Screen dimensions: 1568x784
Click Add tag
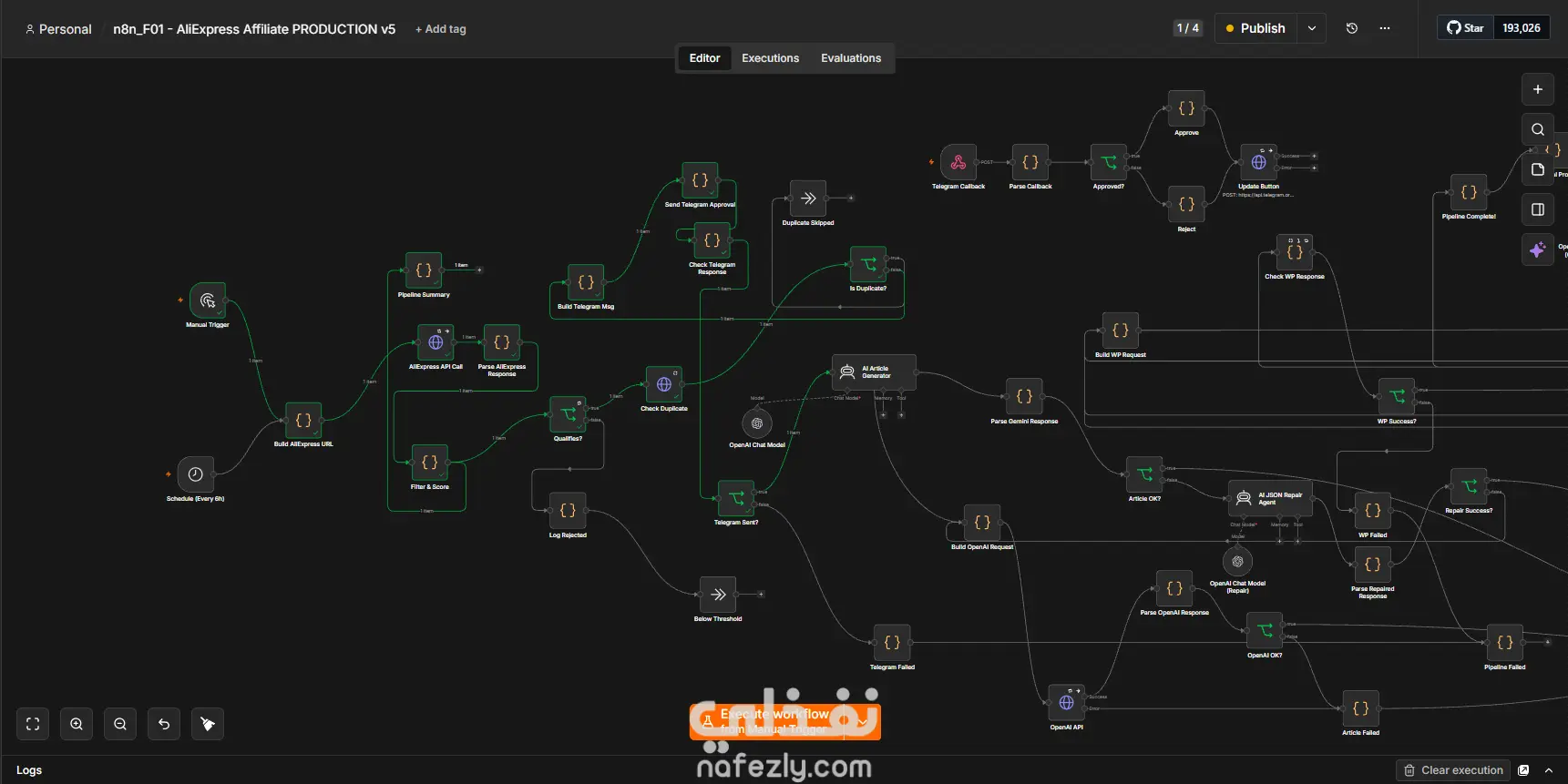pyautogui.click(x=441, y=29)
